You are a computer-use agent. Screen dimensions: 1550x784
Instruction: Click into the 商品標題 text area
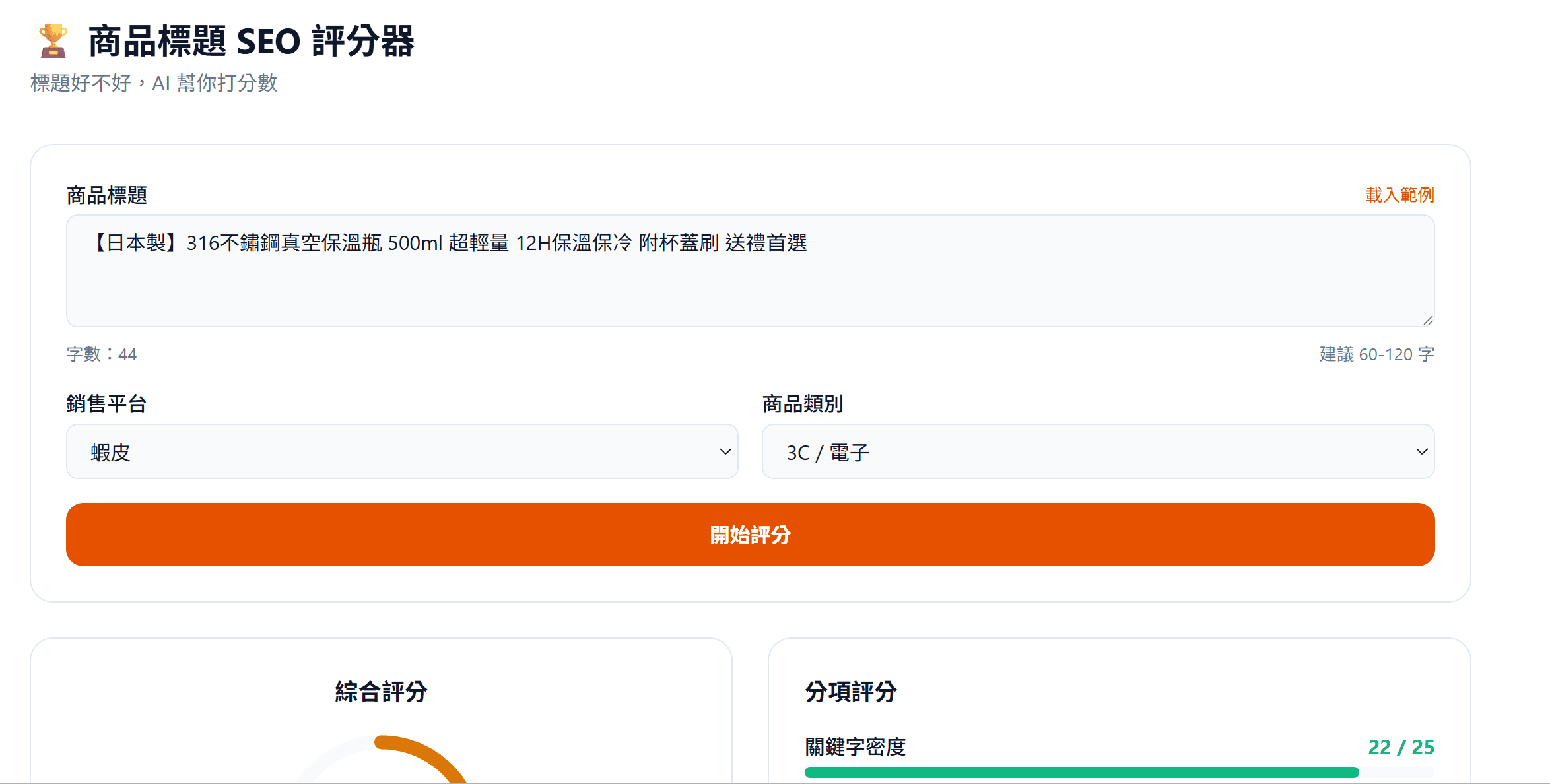click(750, 271)
